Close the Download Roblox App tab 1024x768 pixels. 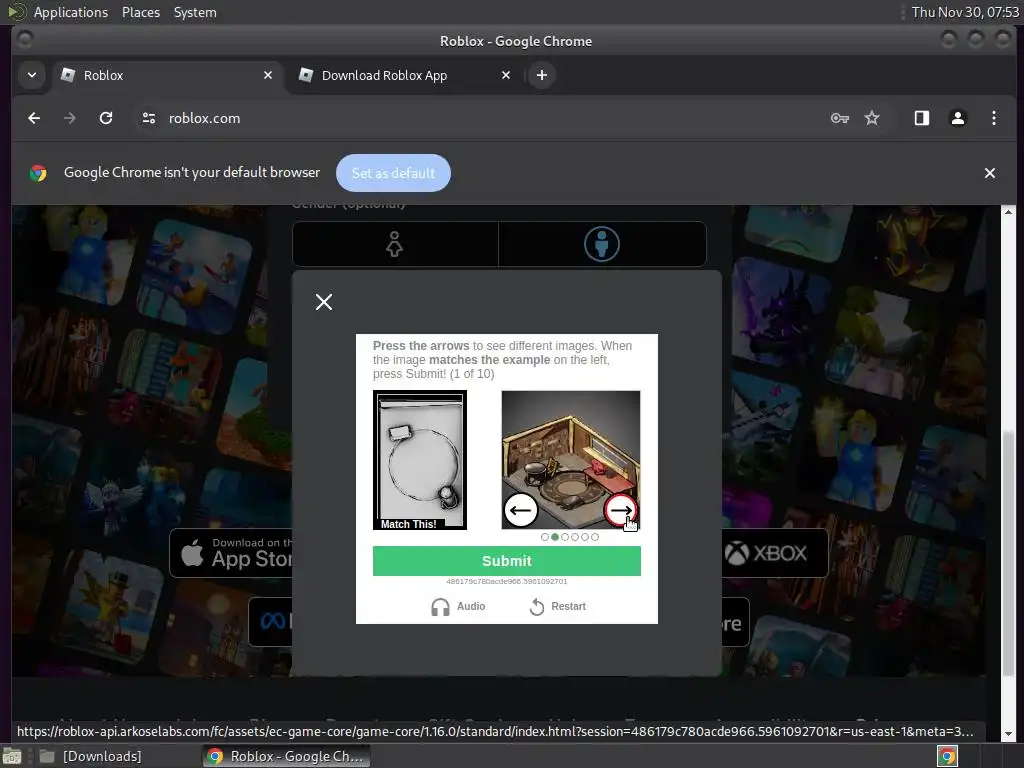(x=505, y=75)
